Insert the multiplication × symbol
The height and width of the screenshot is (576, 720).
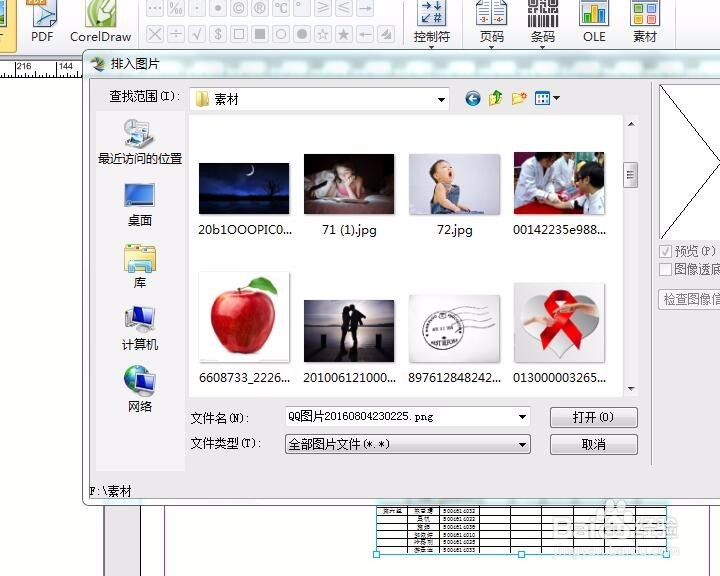(x=155, y=34)
